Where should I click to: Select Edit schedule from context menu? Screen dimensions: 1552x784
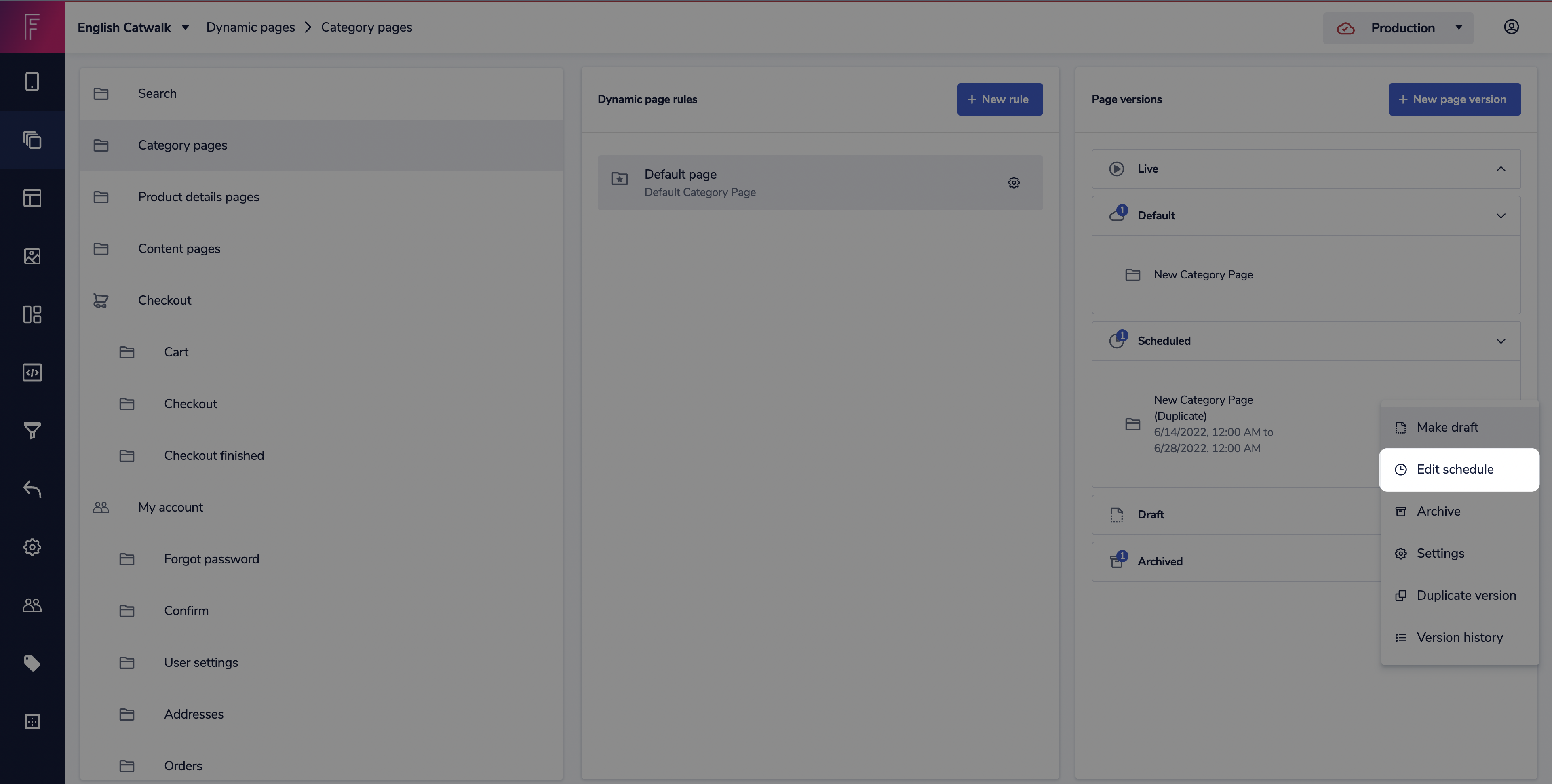[1455, 470]
